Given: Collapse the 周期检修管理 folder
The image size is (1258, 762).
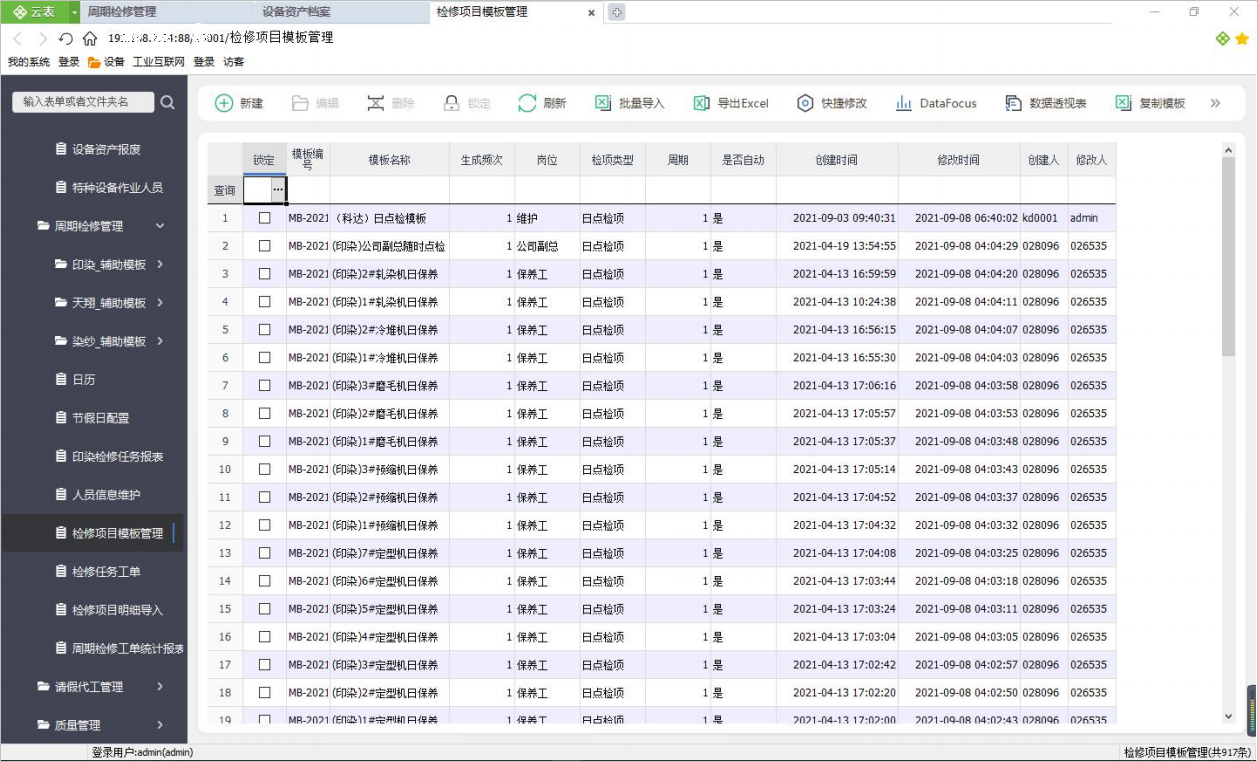Looking at the screenshot, I should pos(160,226).
